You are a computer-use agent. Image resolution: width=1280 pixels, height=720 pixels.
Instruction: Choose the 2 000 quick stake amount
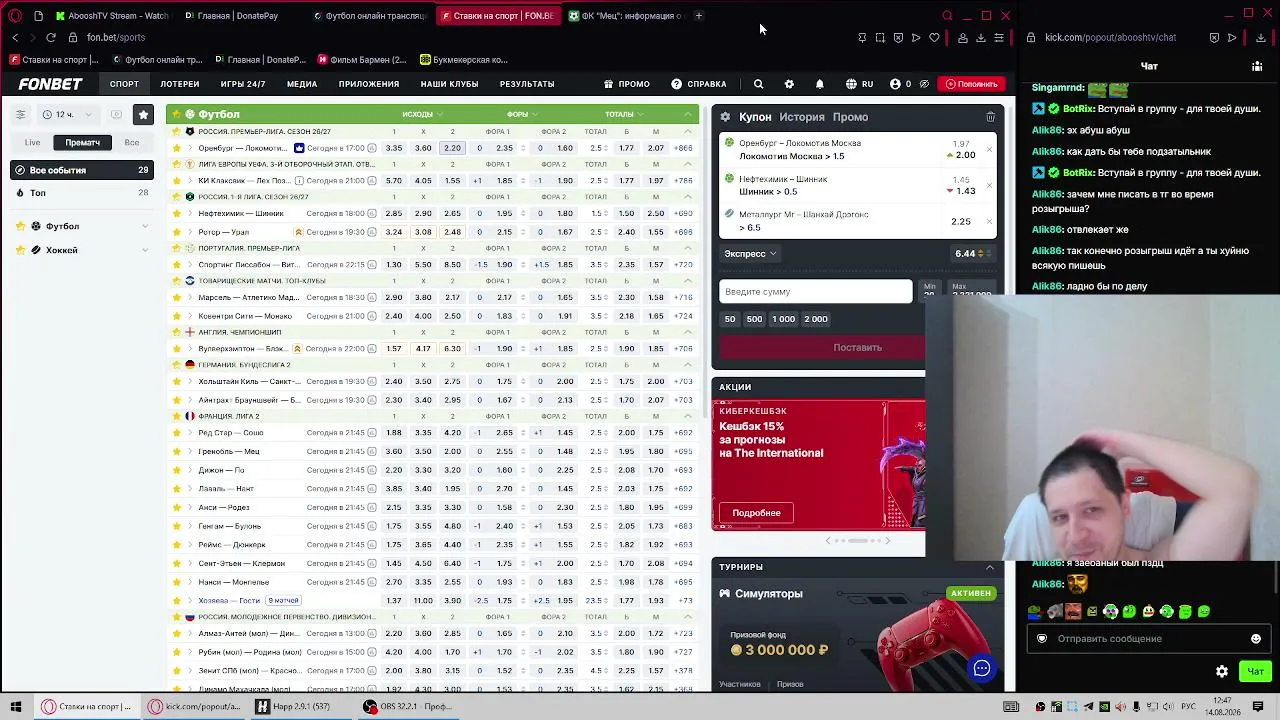coord(816,319)
